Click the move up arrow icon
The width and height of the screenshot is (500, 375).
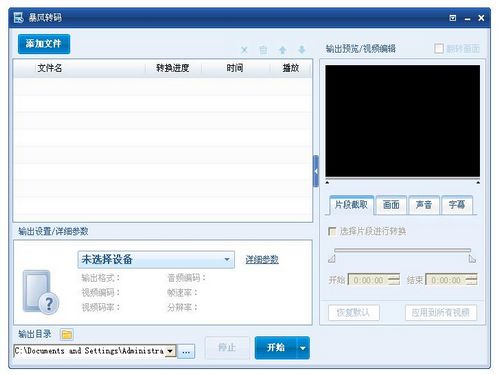click(x=283, y=50)
